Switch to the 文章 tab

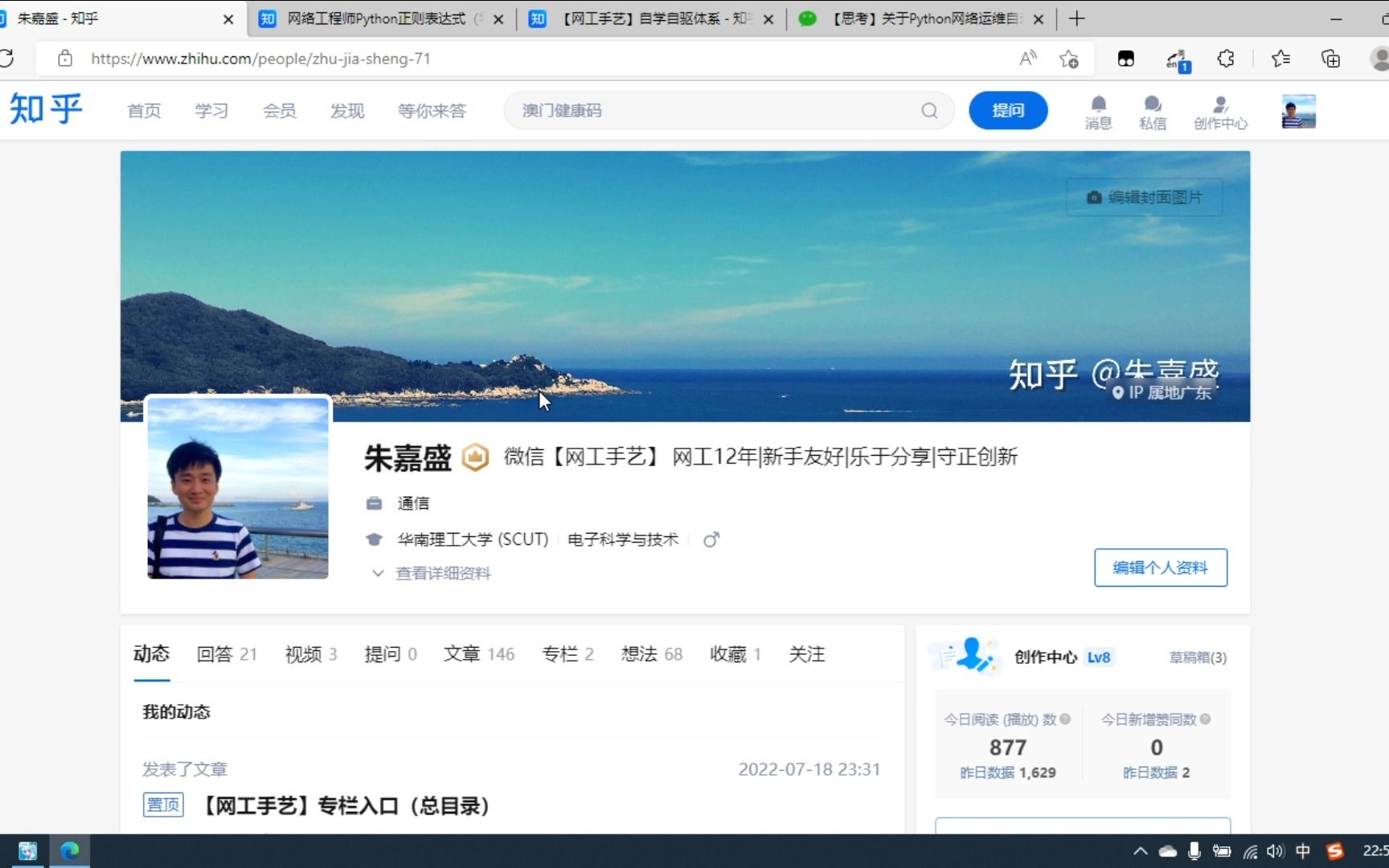click(463, 654)
